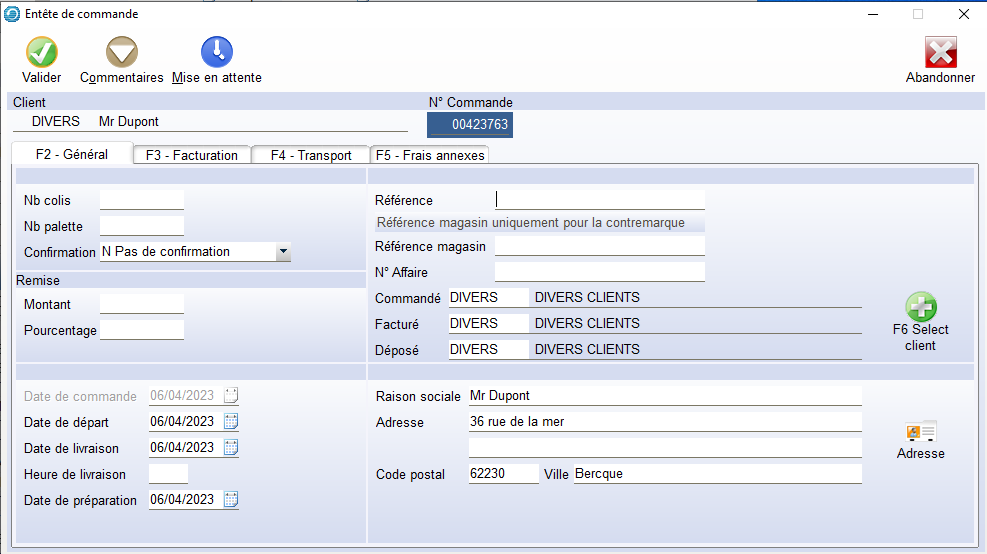This screenshot has width=987, height=554.
Task: Open the F5 - Frais annexes tab
Action: point(430,155)
